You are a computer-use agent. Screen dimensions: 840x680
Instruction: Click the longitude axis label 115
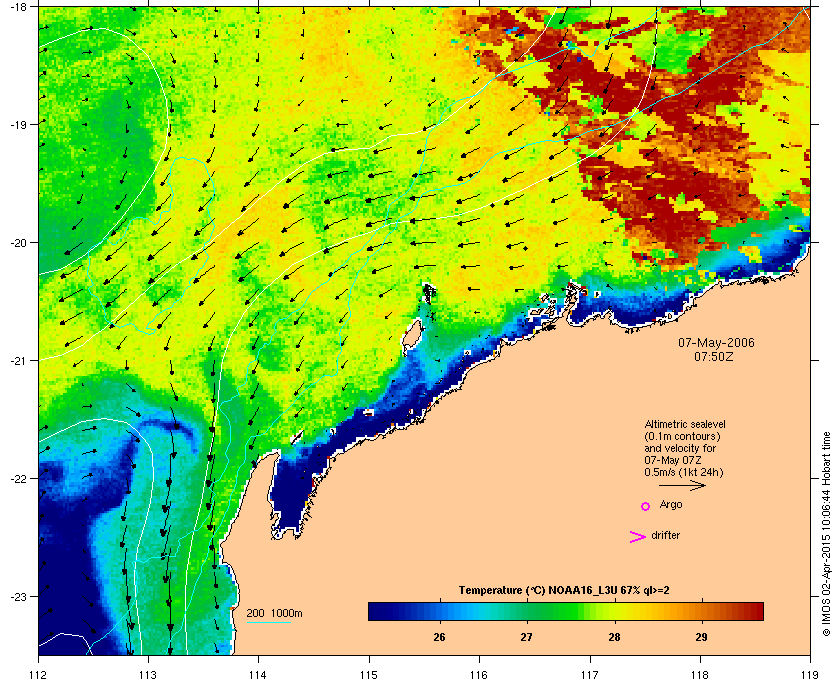click(x=369, y=675)
